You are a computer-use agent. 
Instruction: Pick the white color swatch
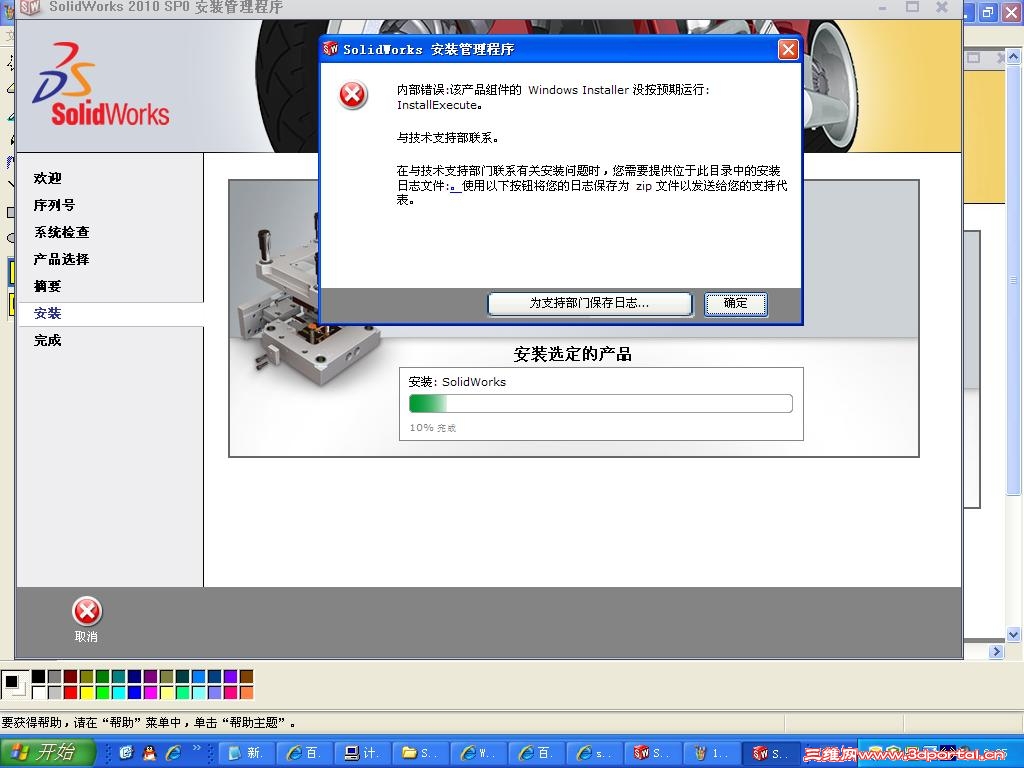pos(39,692)
